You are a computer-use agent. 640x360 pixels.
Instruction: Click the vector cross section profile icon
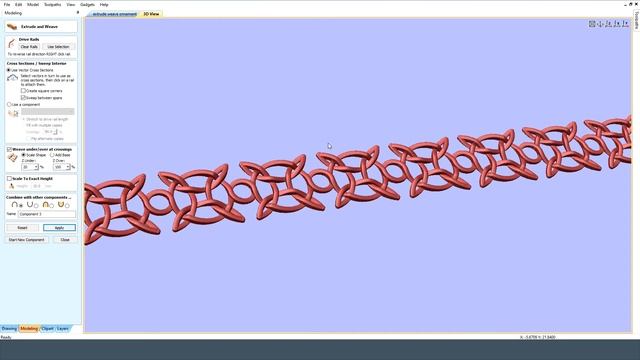point(13,78)
